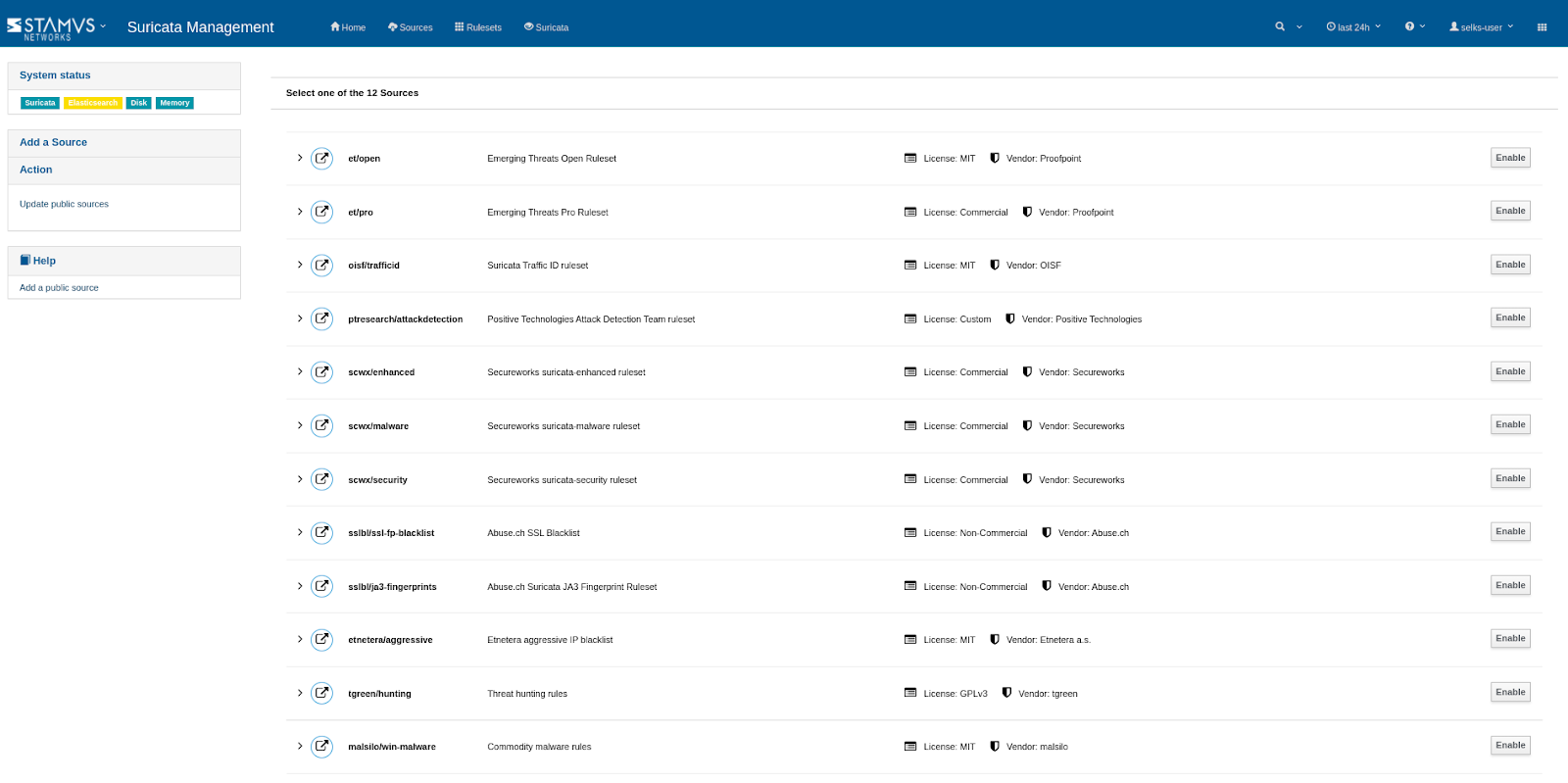Click the Suricata status badge
The image size is (1568, 783).
pos(40,103)
